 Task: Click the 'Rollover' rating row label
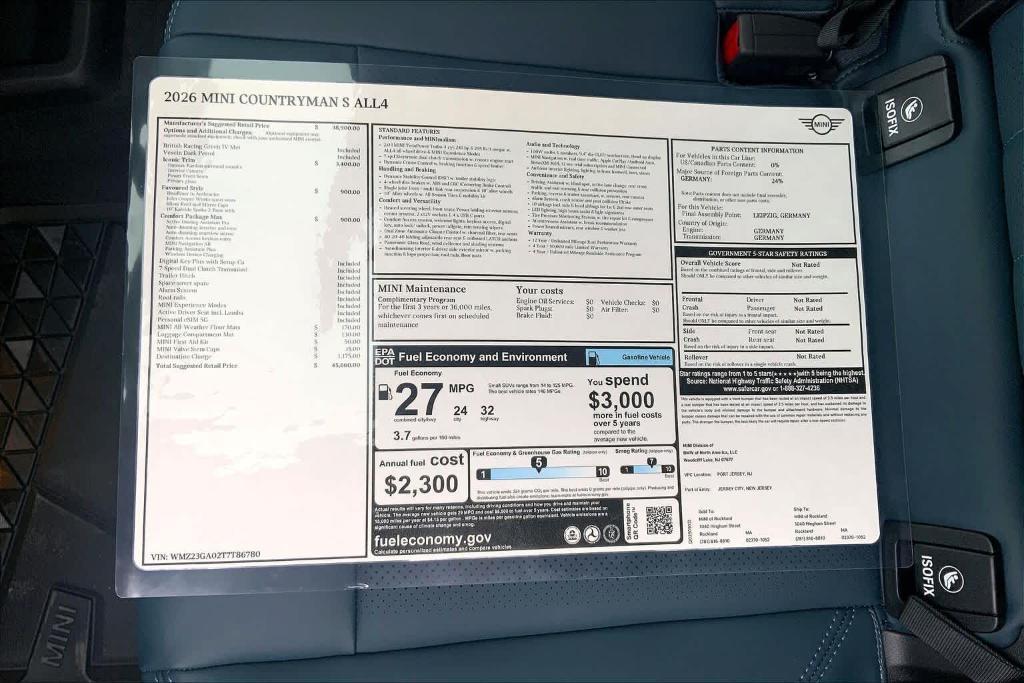point(696,357)
